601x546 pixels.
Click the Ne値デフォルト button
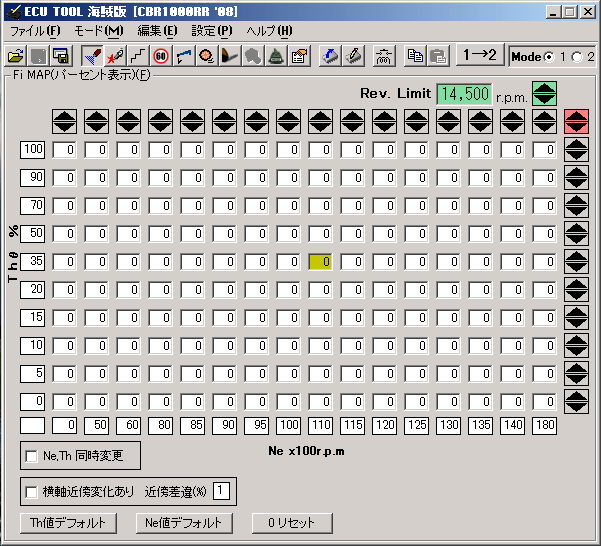coord(184,523)
